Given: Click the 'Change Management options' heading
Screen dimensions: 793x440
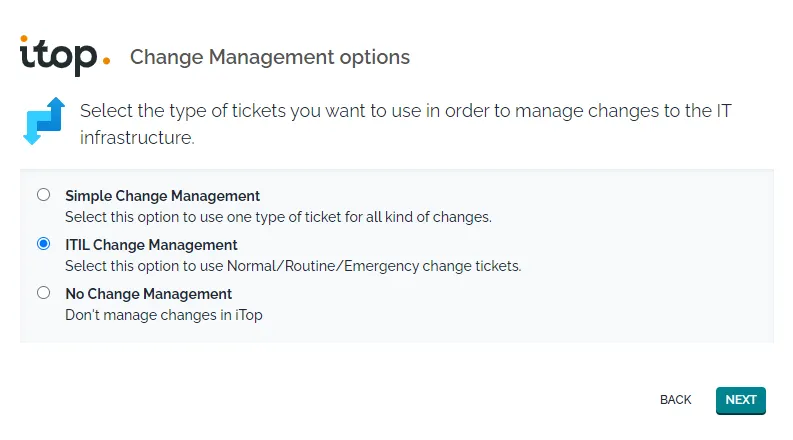Looking at the screenshot, I should (270, 57).
